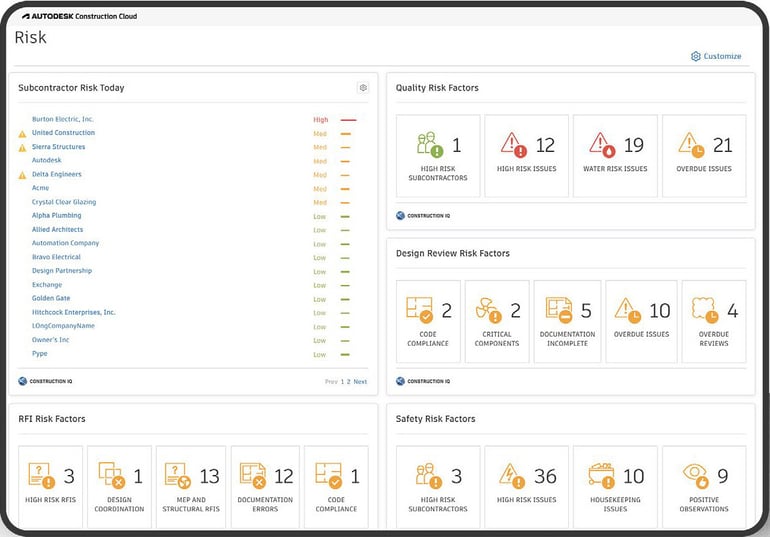Click the warning triangle beside United Construction
The width and height of the screenshot is (770, 537).
(x=22, y=134)
